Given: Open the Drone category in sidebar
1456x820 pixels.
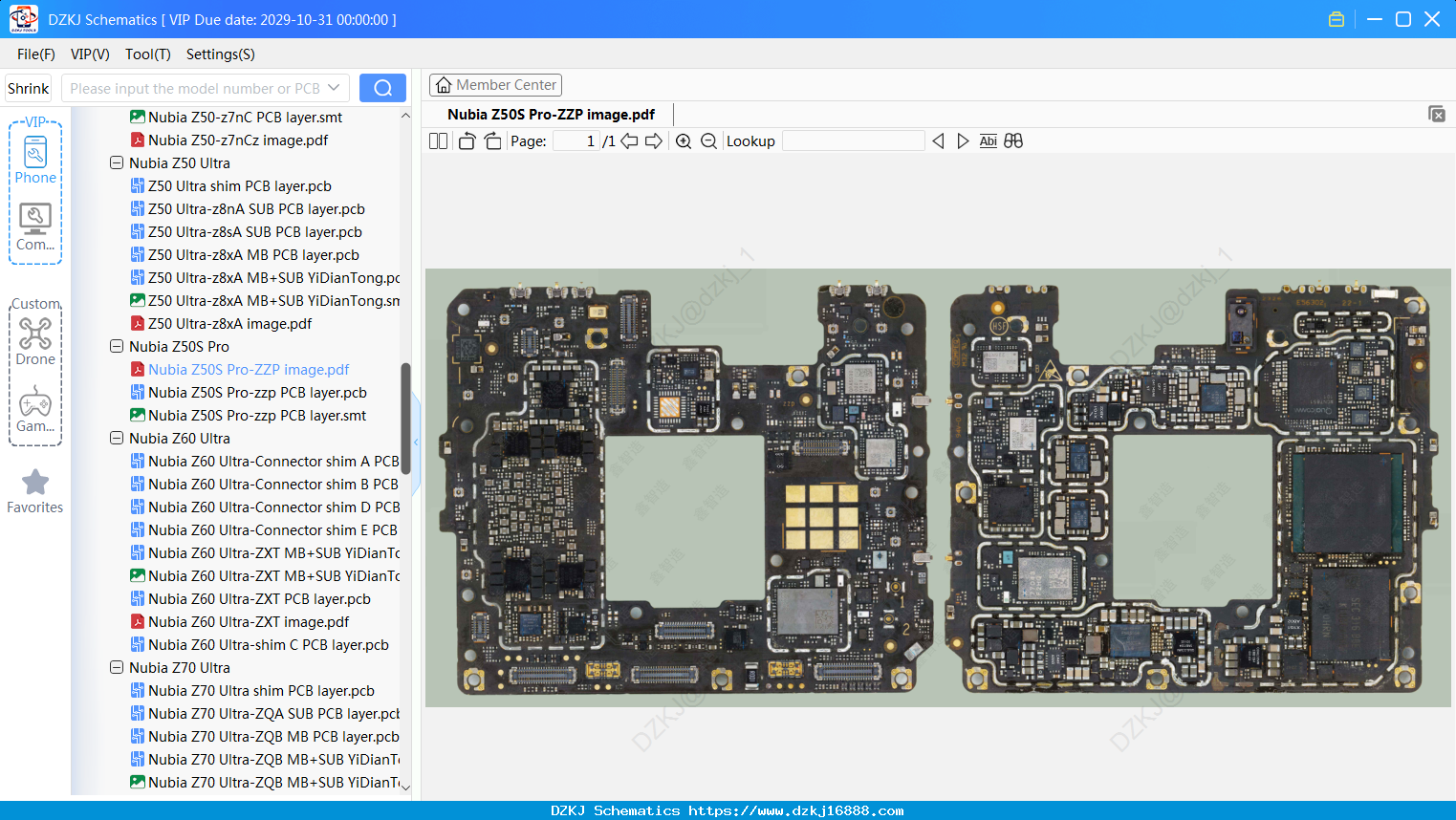Looking at the screenshot, I should click(35, 341).
